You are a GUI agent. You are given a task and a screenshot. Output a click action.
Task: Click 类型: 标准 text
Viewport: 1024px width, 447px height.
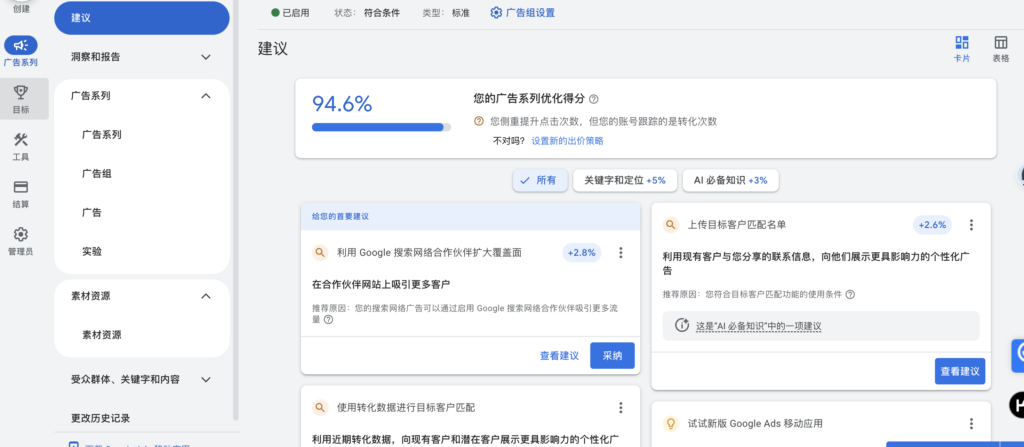[446, 12]
